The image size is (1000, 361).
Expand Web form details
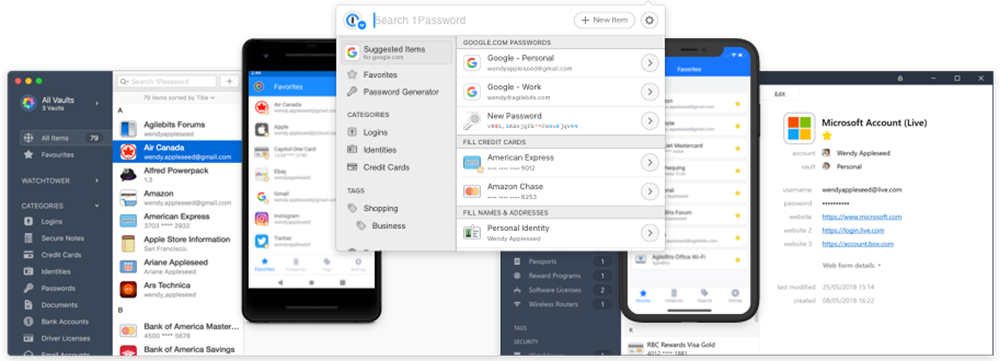coord(851,265)
